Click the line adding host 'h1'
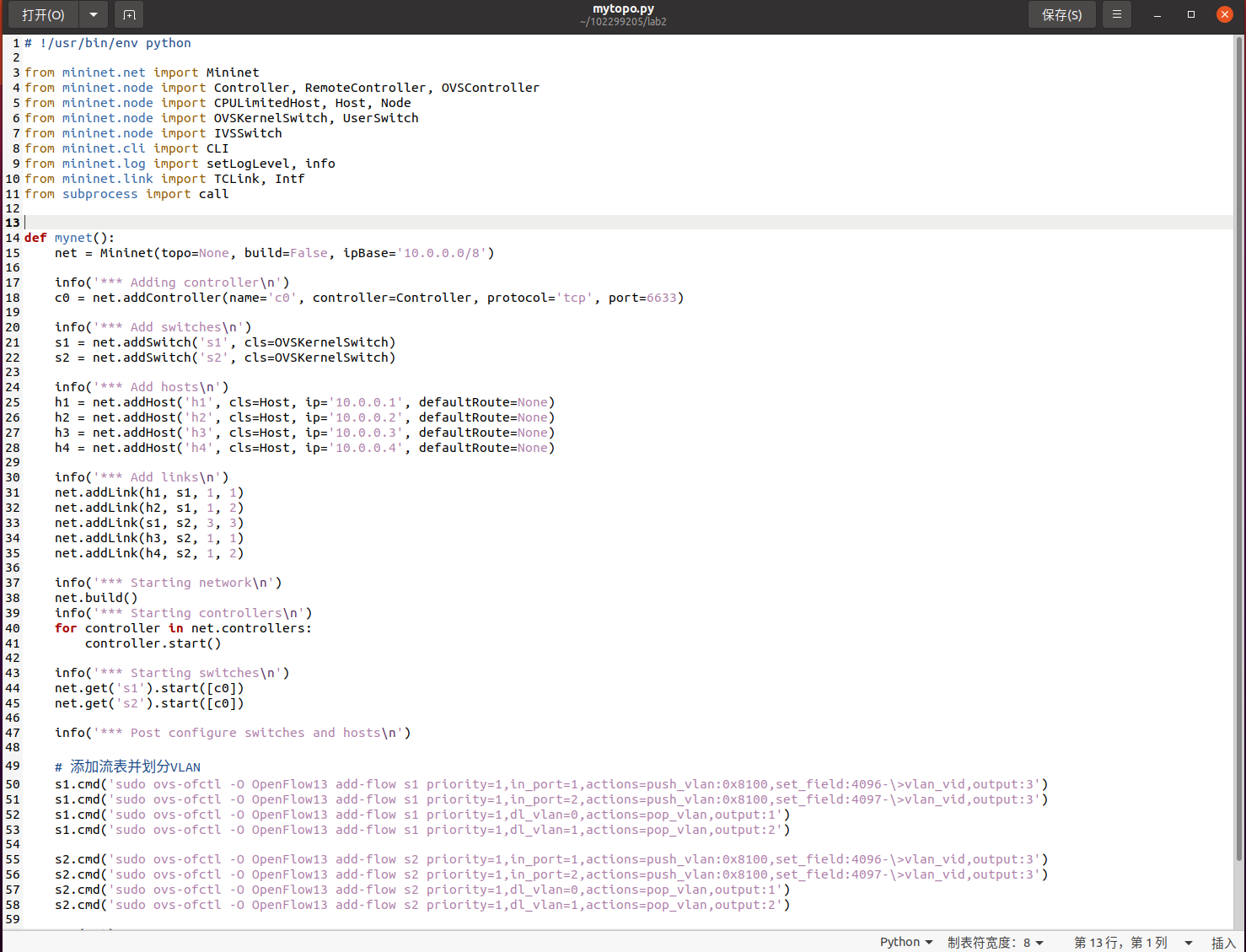This screenshot has width=1246, height=952. coord(304,402)
